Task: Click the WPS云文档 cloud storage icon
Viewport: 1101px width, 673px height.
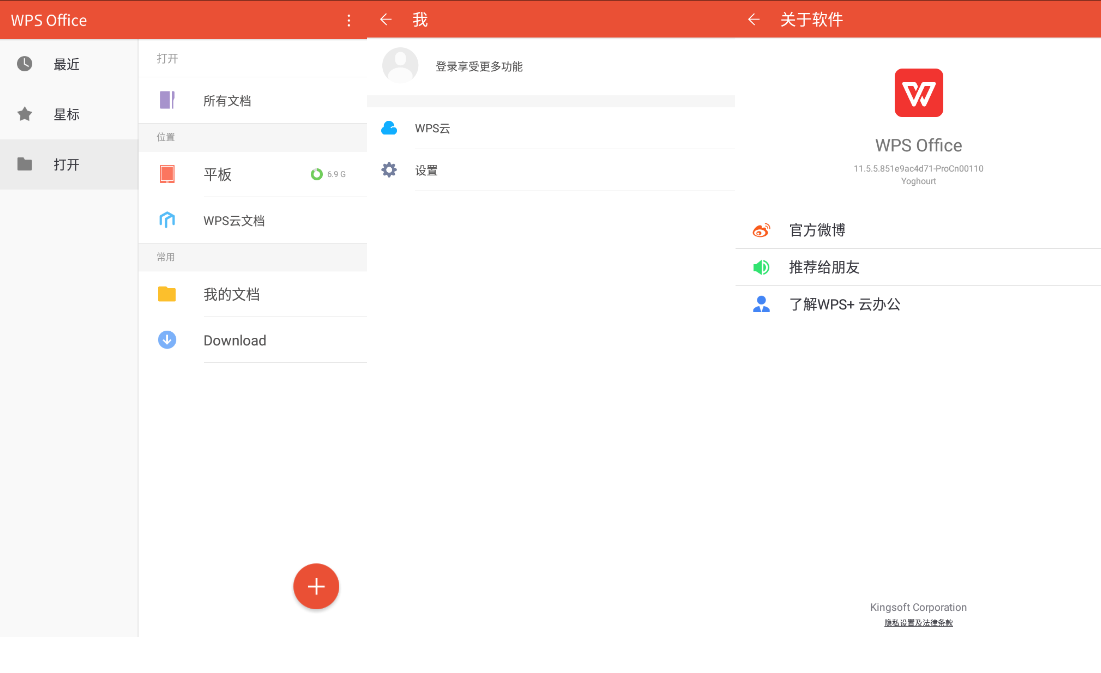Action: pos(166,219)
